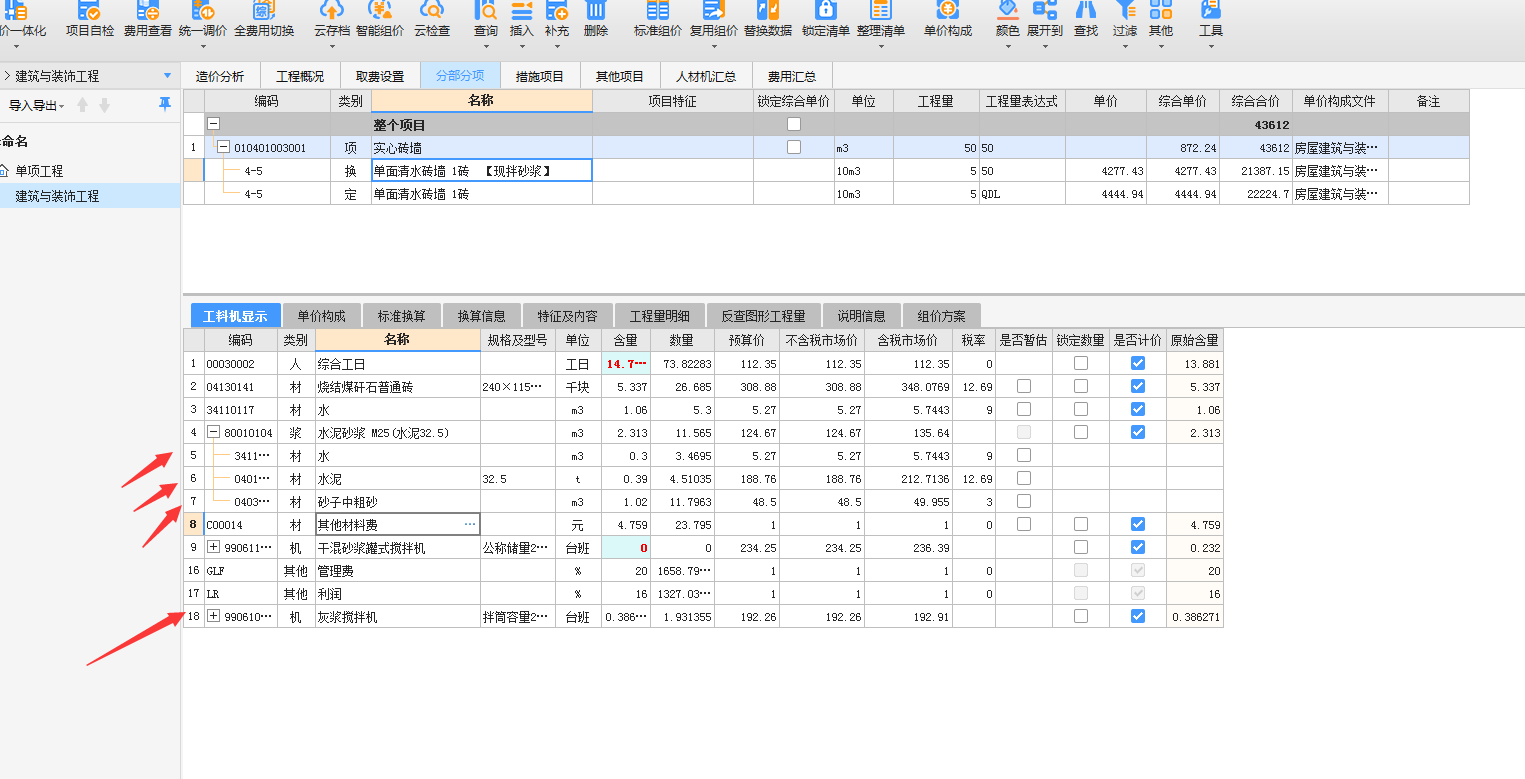This screenshot has height=779, width=1525.
Task: Click 单面清水砖墙 1砖【现拌砂浆】 name cell
Action: [x=481, y=170]
